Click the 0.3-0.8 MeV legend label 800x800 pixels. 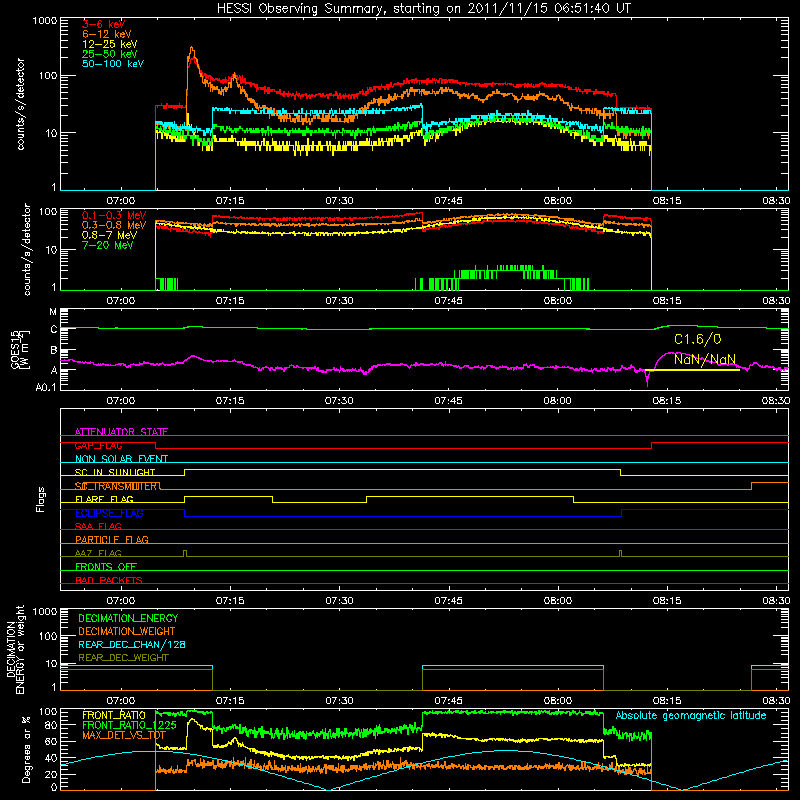coord(114,225)
